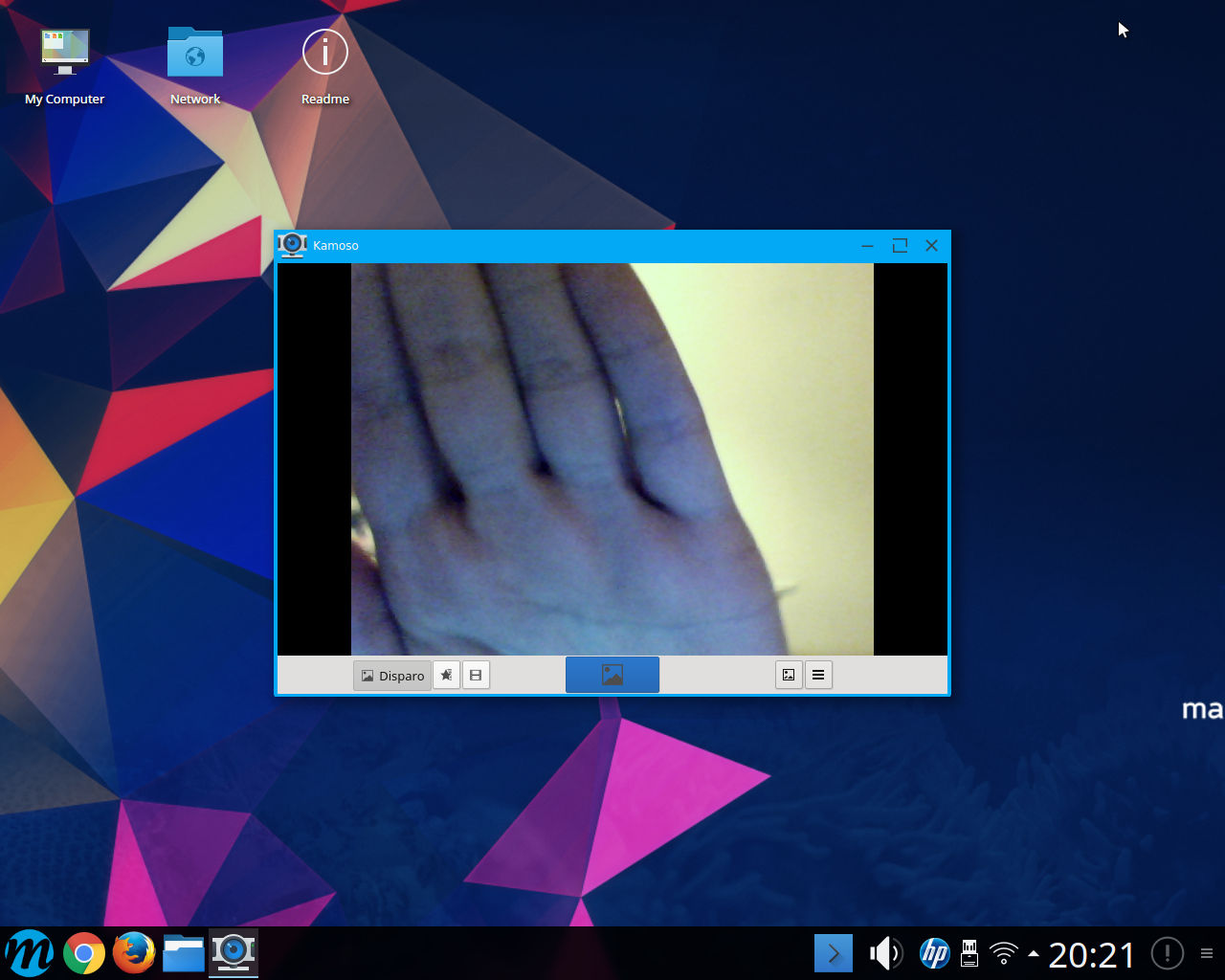Open the Readme desktop icon
The height and width of the screenshot is (980, 1225).
point(325,66)
